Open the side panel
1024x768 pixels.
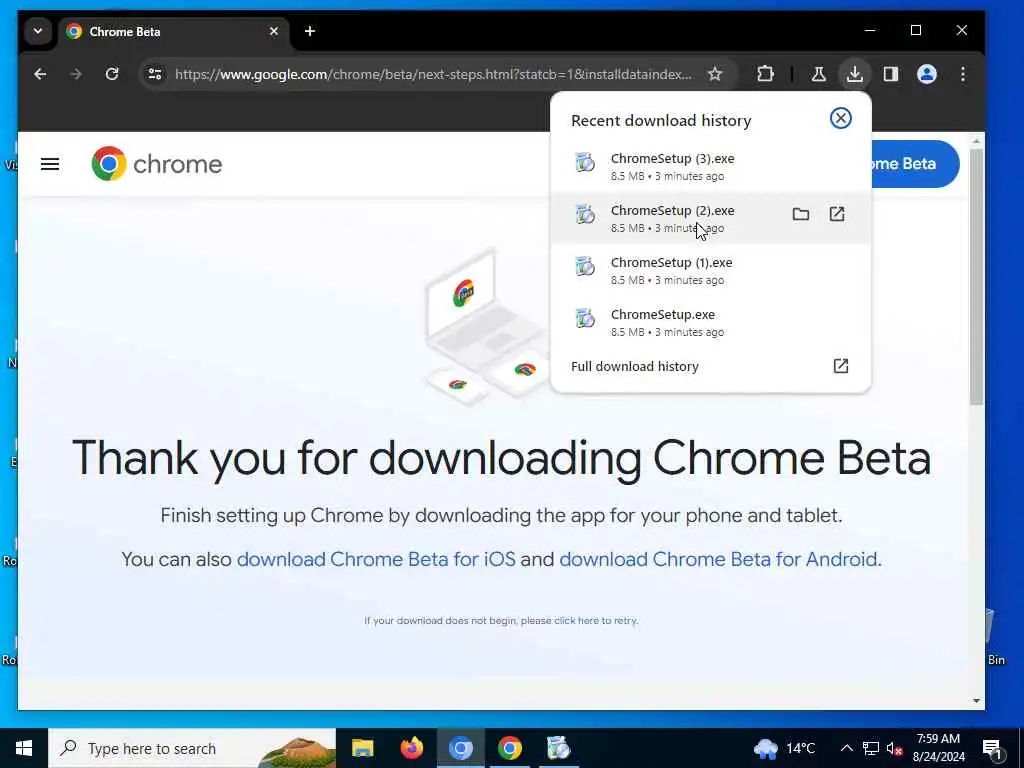click(x=891, y=74)
